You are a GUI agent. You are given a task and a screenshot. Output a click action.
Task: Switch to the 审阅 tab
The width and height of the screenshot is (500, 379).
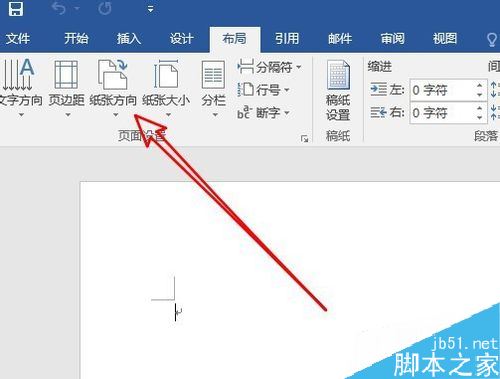393,39
